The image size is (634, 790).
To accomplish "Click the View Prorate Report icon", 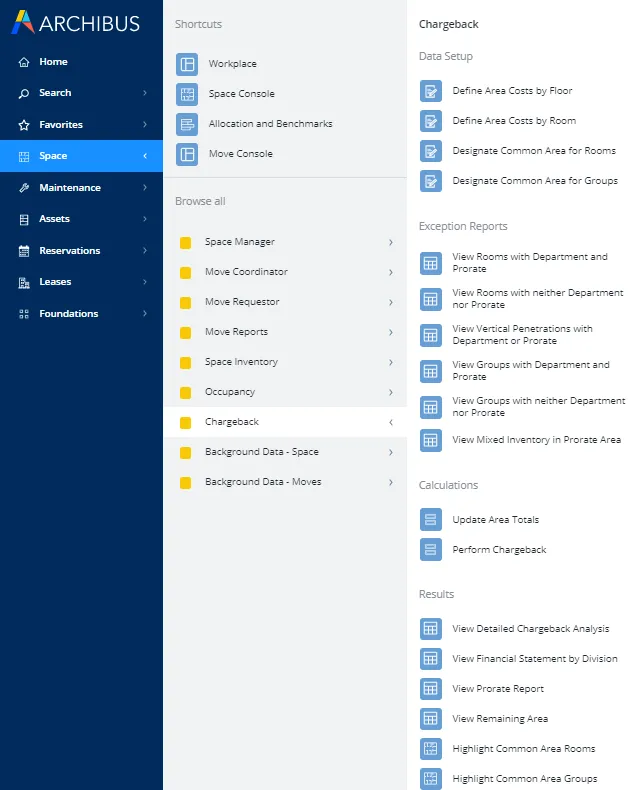I will (430, 689).
